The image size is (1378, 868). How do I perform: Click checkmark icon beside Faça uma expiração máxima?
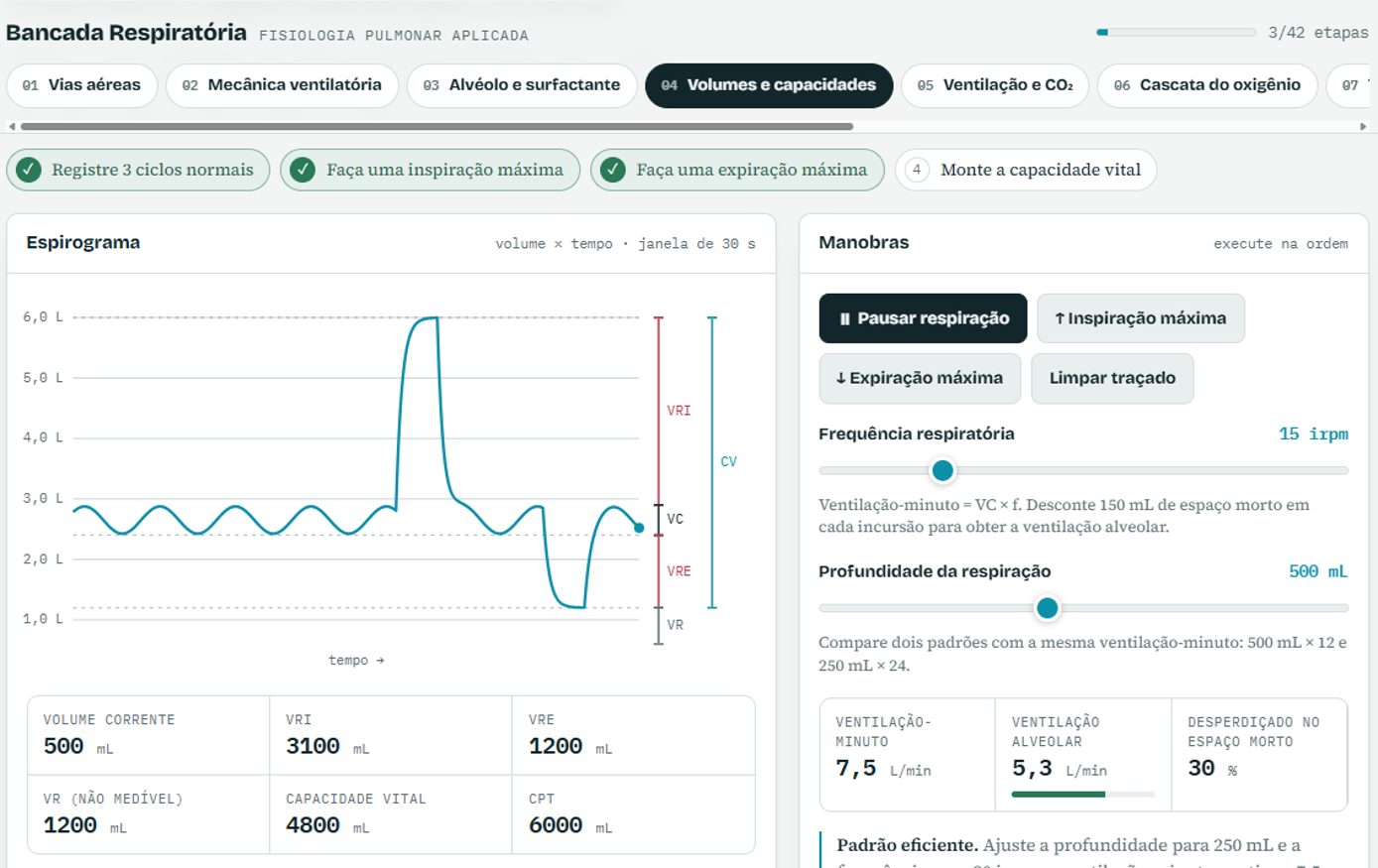[613, 170]
